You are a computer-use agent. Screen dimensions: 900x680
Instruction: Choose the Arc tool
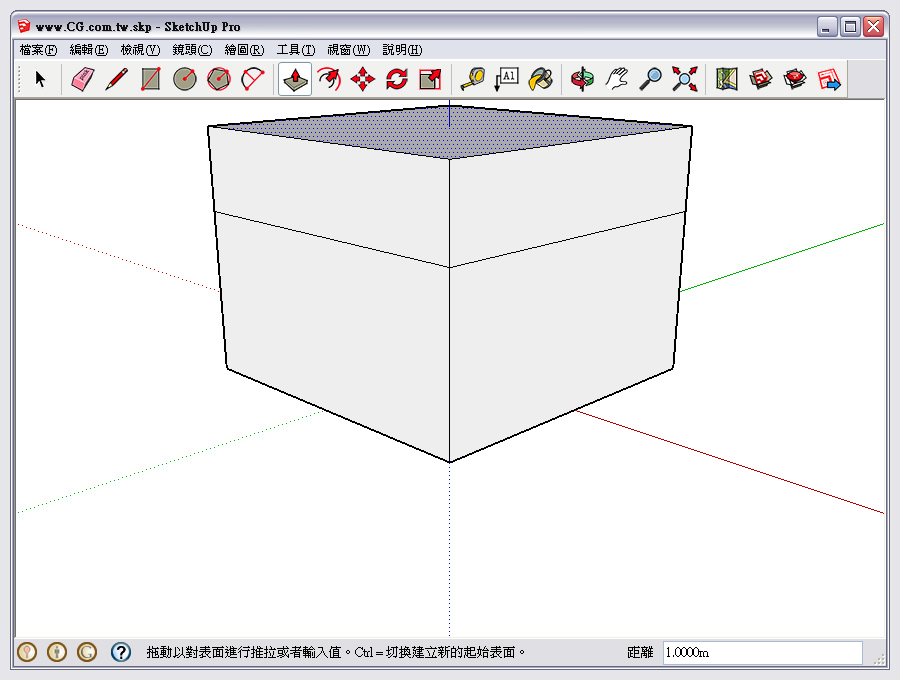[253, 79]
